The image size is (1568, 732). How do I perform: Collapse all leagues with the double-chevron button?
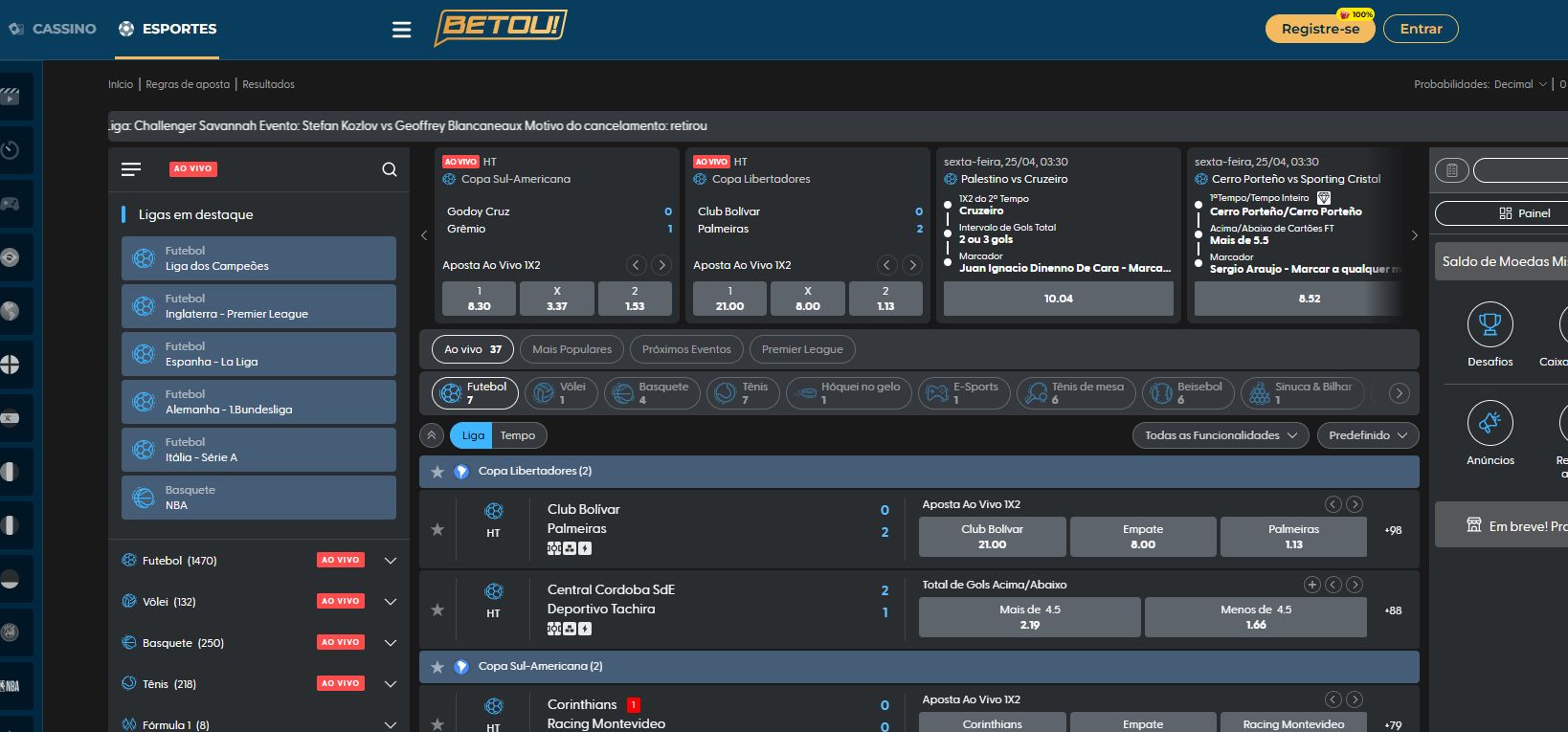click(x=432, y=435)
